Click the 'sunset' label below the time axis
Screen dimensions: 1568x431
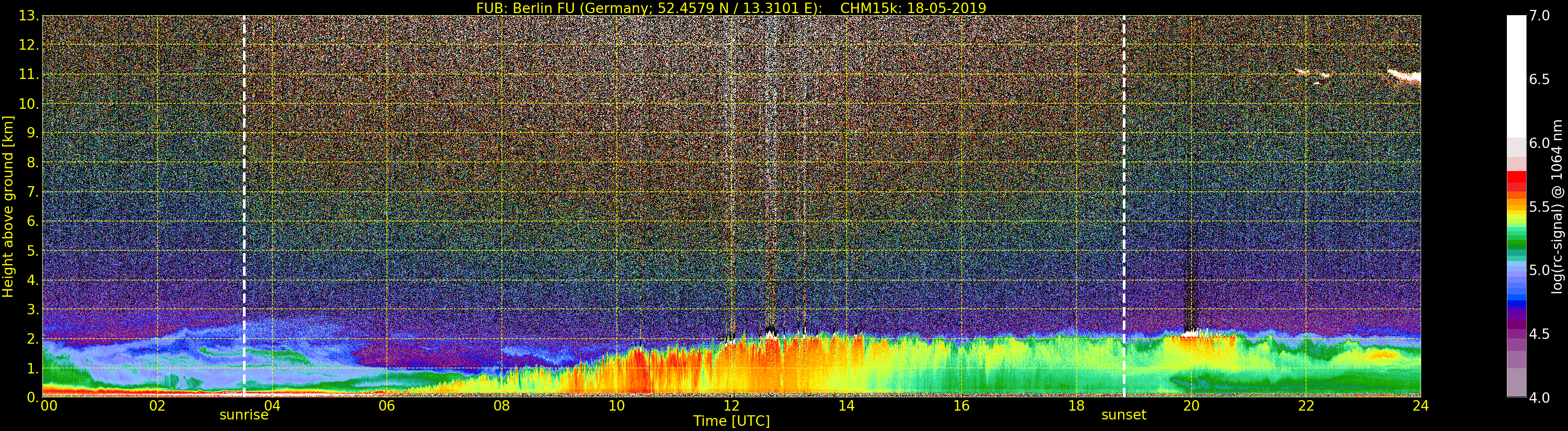(1124, 415)
